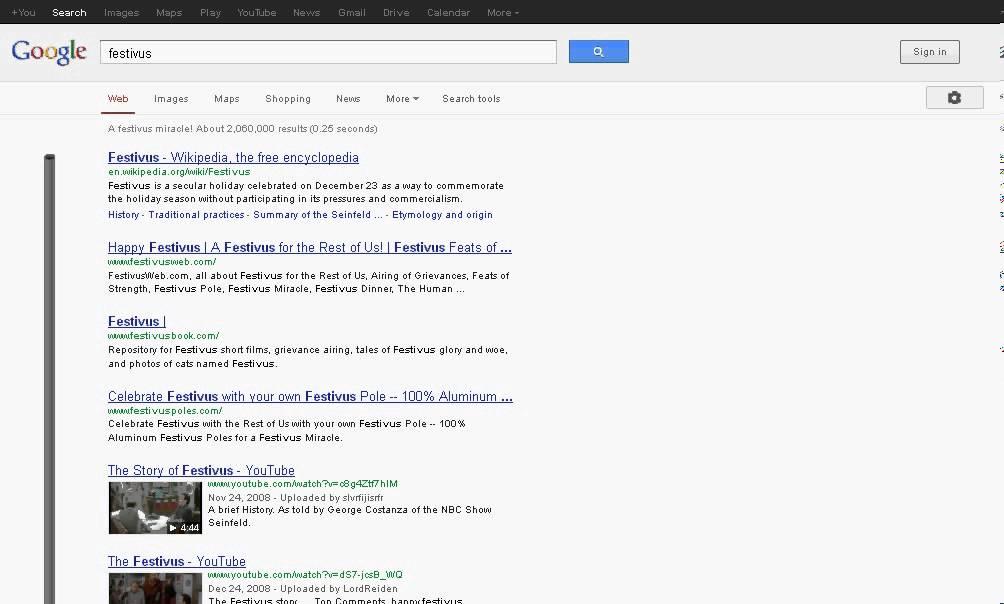Open Festivus Wikipedia result title

pyautogui.click(x=233, y=158)
